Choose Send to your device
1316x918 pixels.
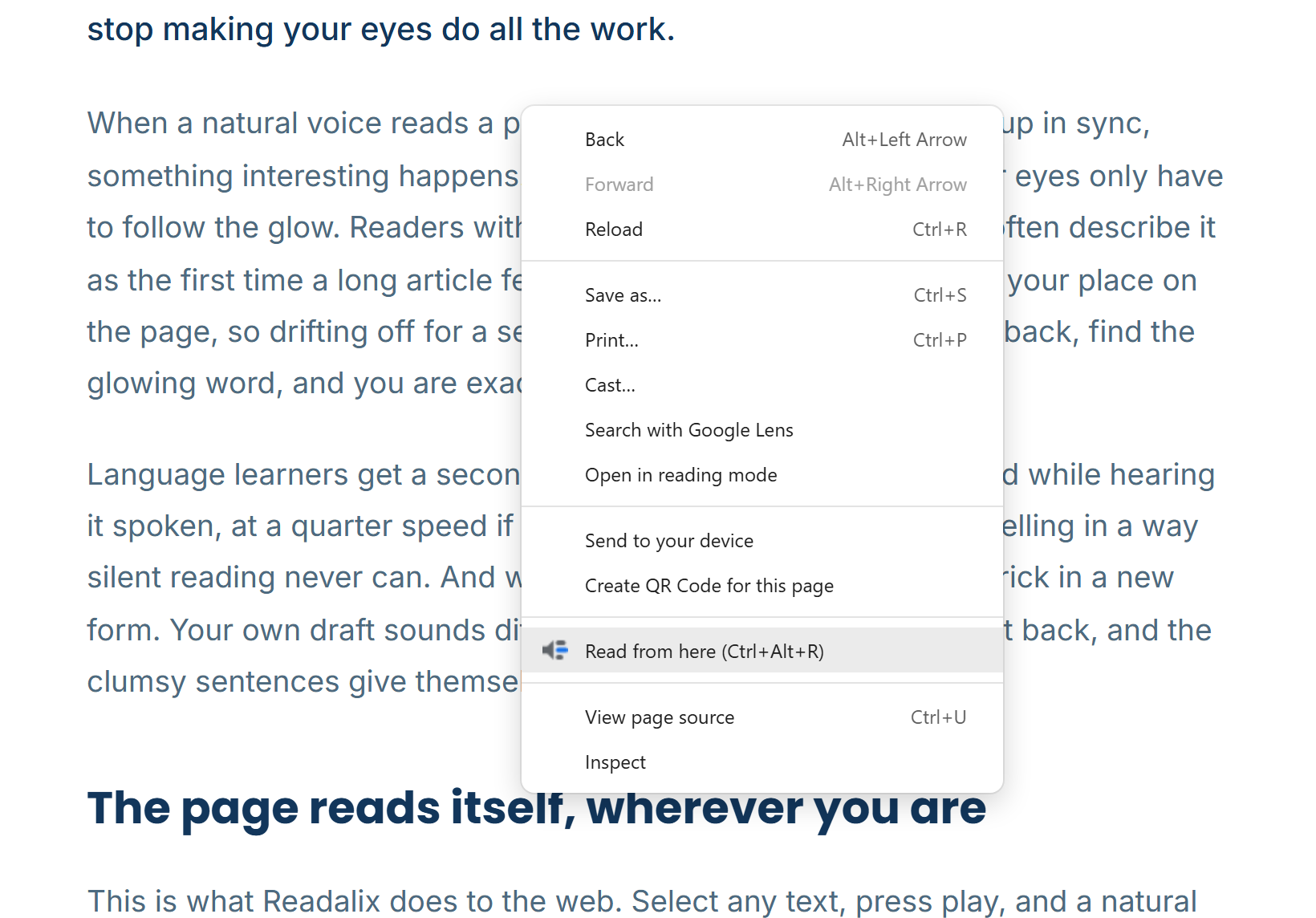[762, 541]
